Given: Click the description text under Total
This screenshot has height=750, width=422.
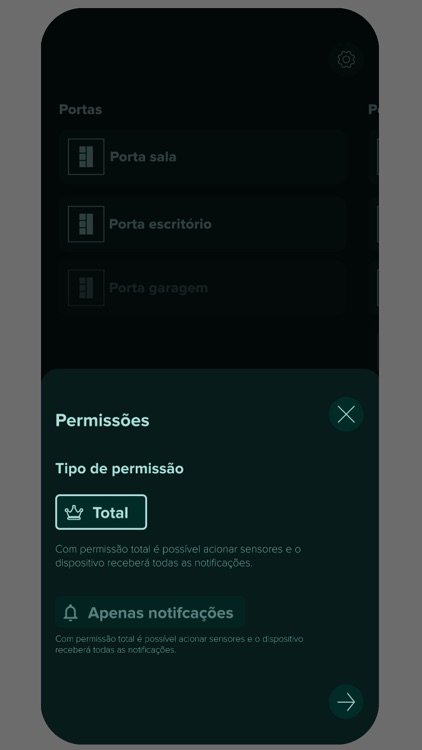Looking at the screenshot, I should tap(178, 556).
